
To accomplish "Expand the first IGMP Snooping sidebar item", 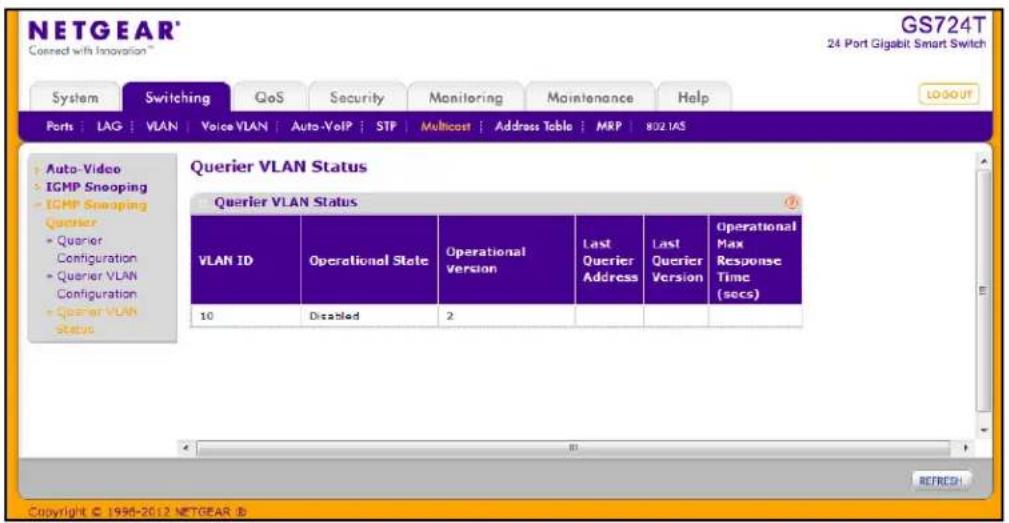I will (96, 187).
